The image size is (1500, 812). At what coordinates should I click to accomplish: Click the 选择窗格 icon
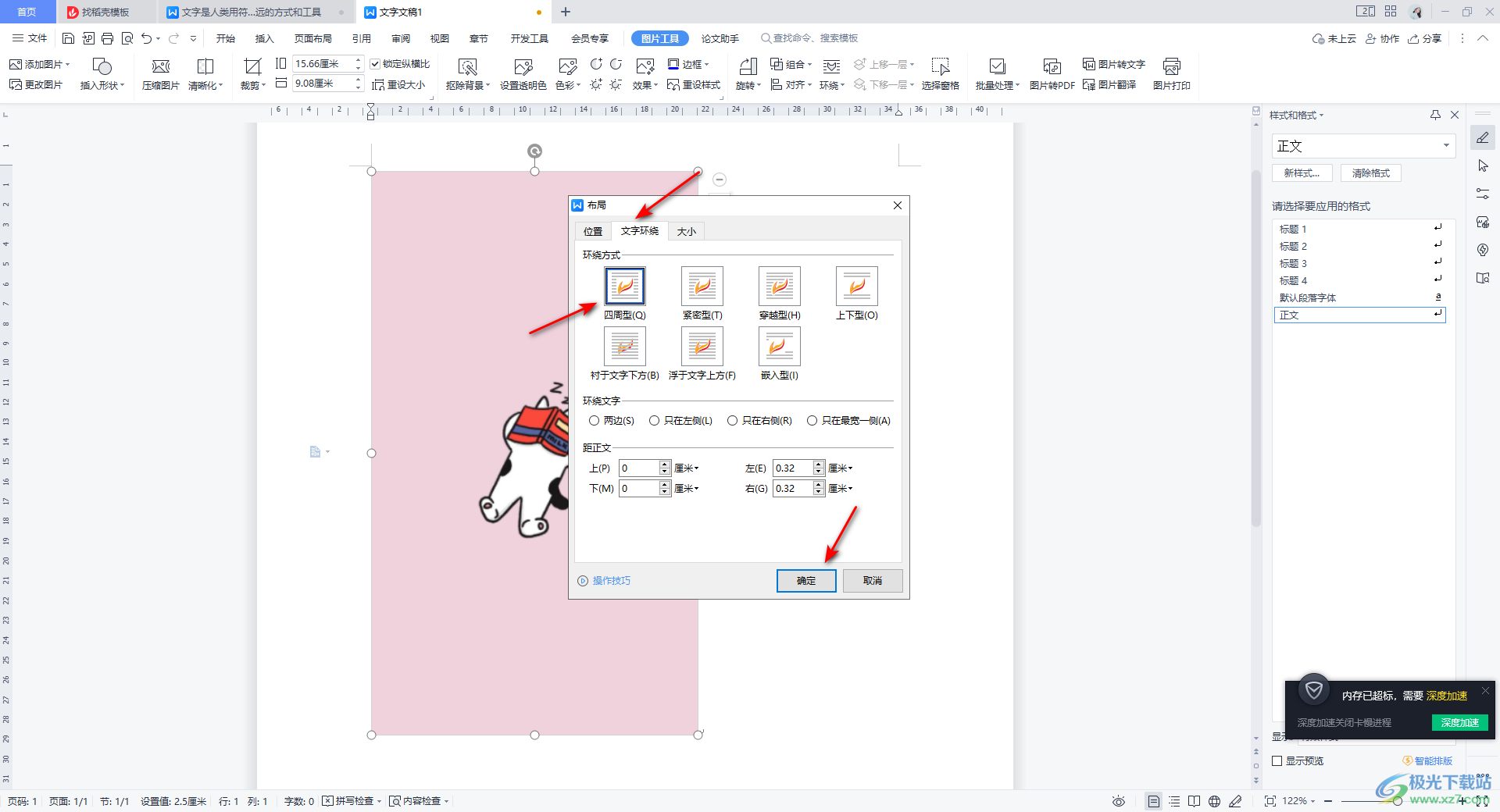pyautogui.click(x=940, y=67)
